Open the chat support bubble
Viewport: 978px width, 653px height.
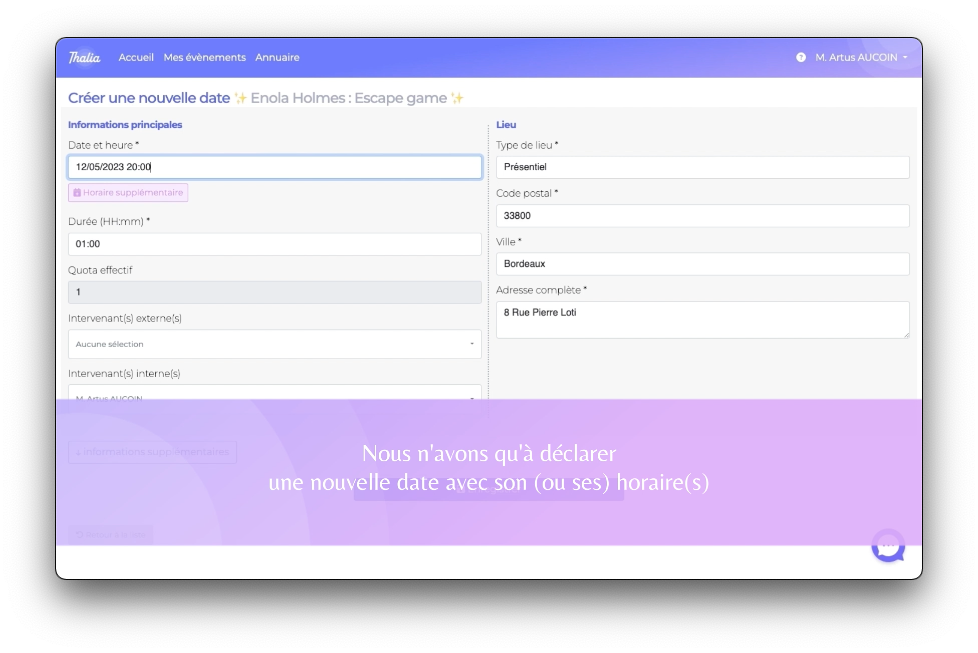887,546
